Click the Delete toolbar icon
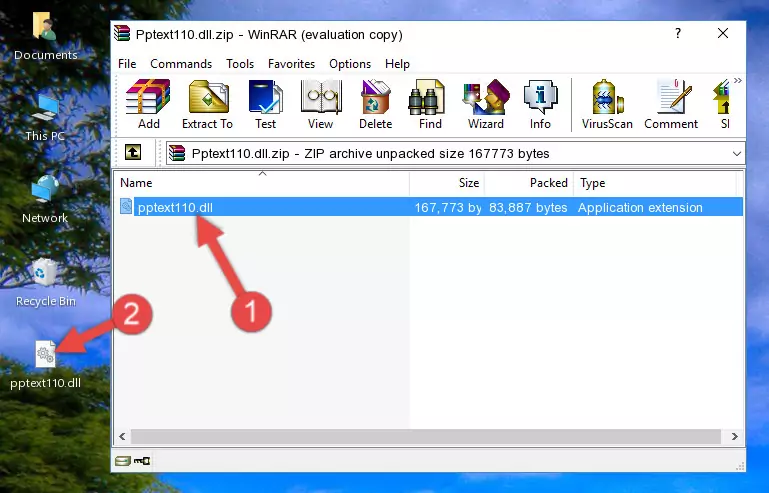Image resolution: width=769 pixels, height=493 pixels. [x=376, y=104]
